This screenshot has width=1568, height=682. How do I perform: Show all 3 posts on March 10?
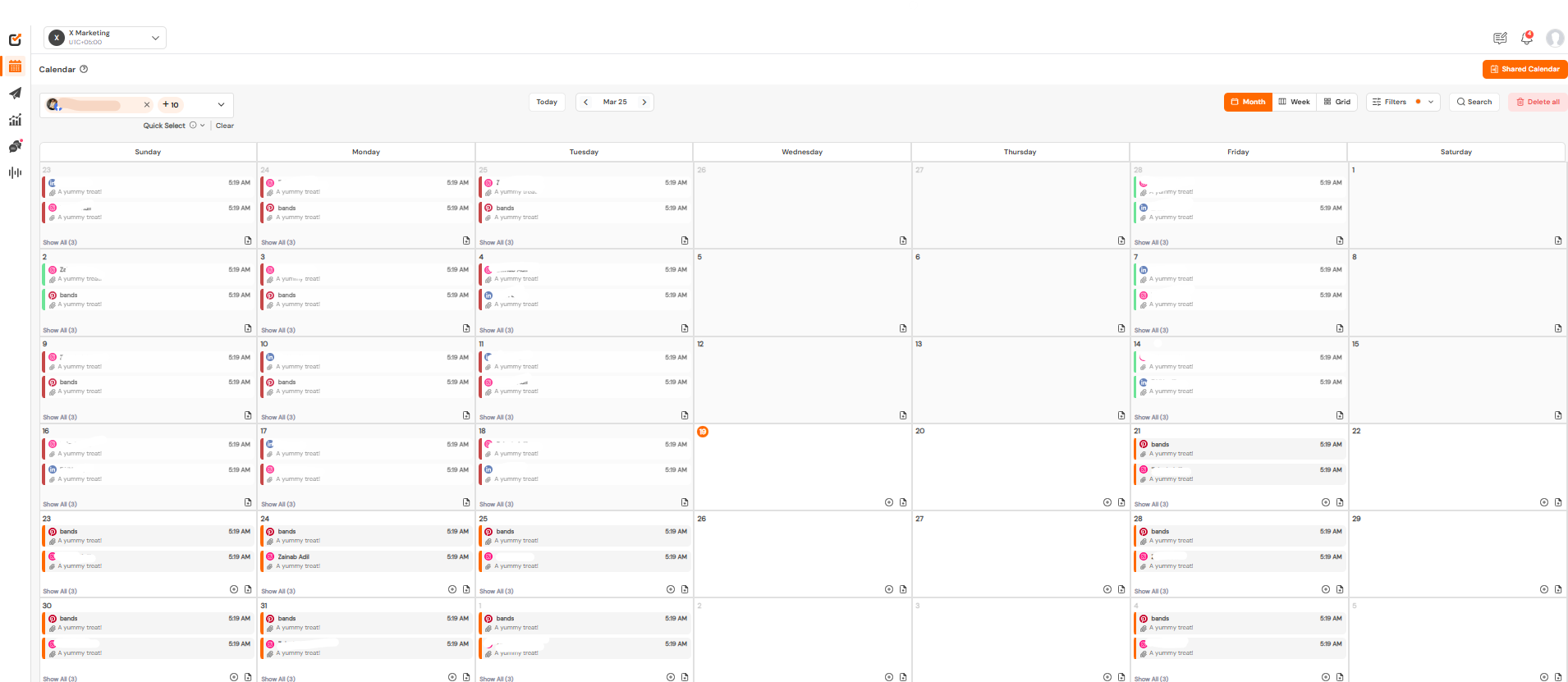point(278,417)
